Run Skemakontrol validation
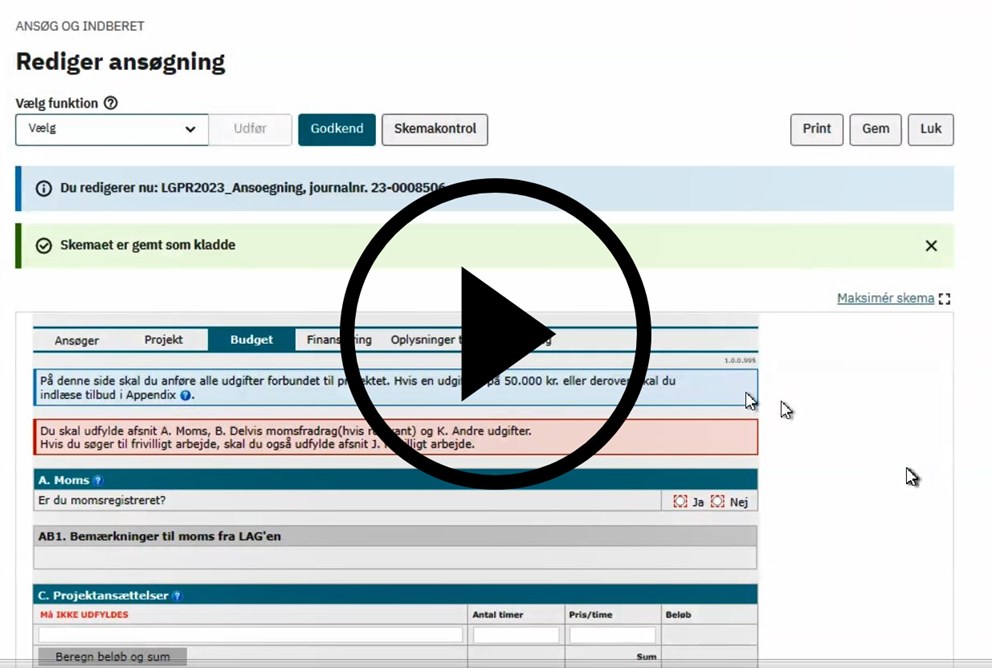This screenshot has width=992, height=668. click(434, 130)
